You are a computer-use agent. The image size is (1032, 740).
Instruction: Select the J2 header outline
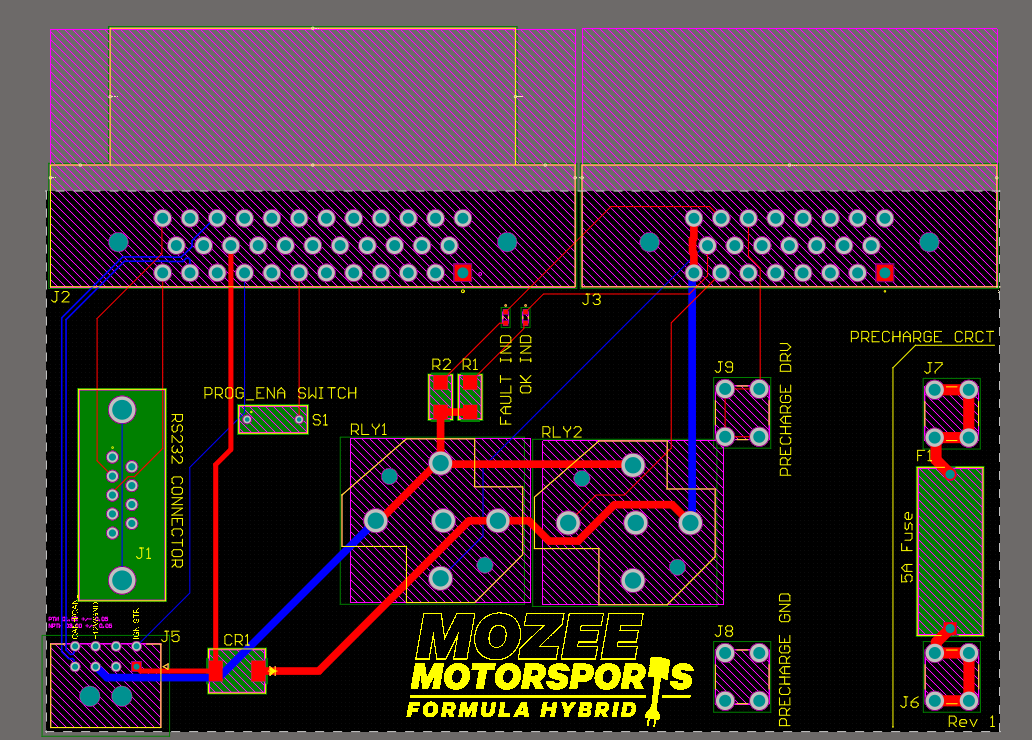pos(300,240)
